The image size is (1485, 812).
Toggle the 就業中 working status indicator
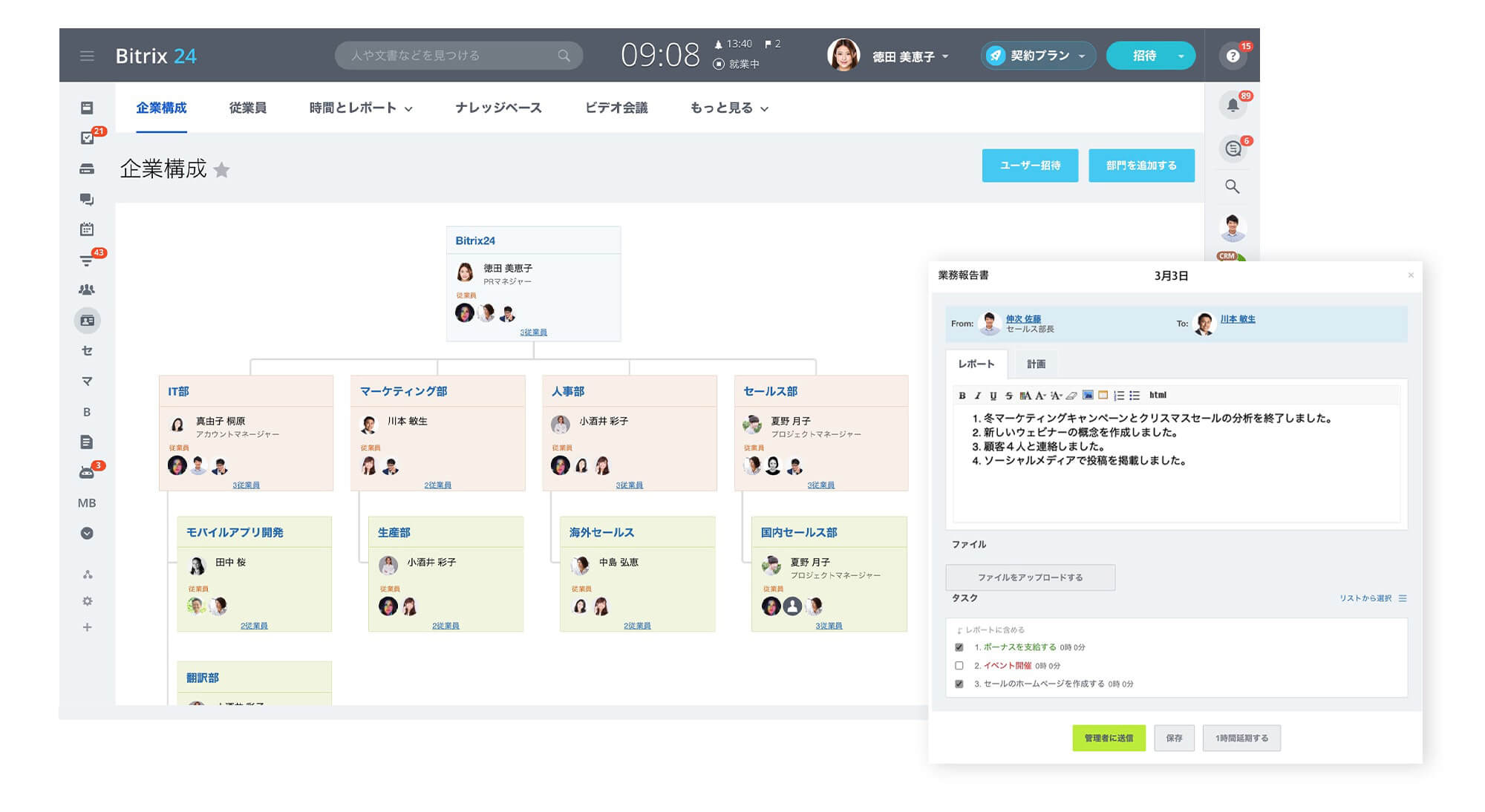[736, 65]
